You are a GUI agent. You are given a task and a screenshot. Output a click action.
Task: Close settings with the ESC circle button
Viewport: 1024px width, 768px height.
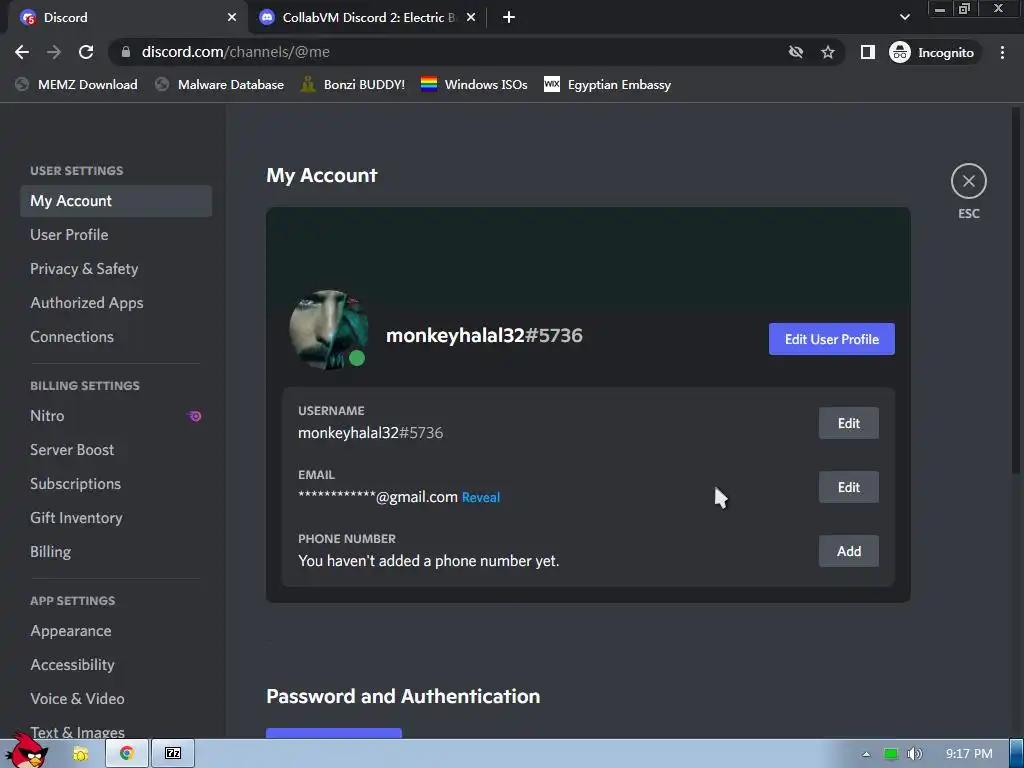[x=968, y=181]
